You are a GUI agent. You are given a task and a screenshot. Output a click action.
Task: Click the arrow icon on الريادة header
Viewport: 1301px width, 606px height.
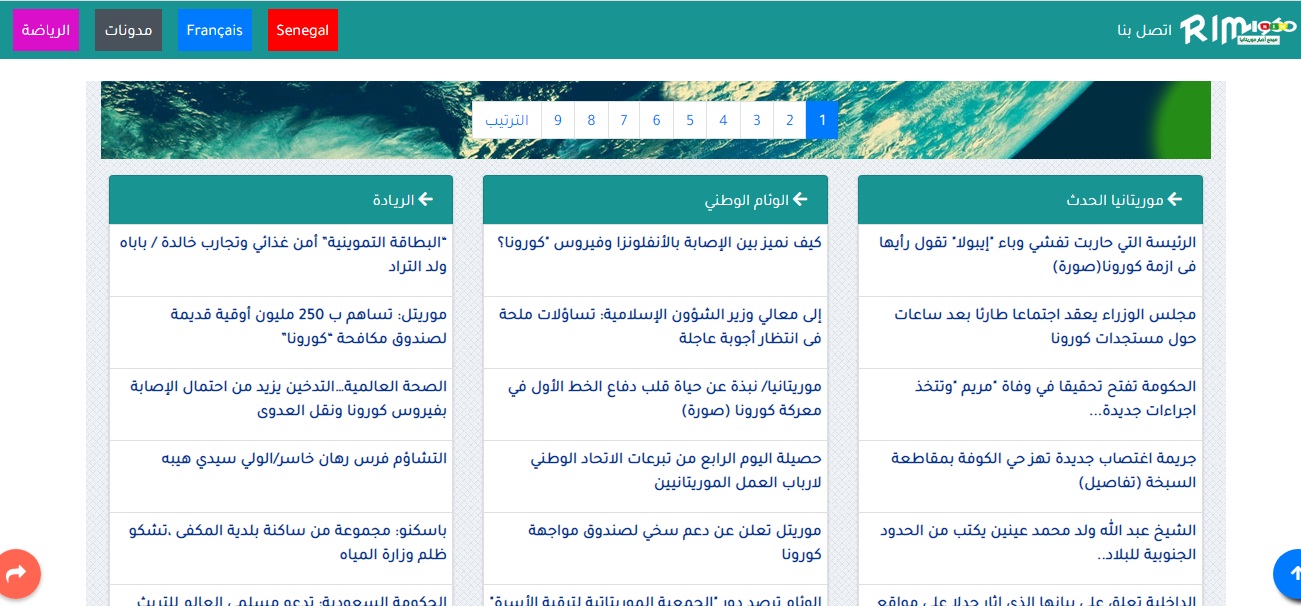click(427, 199)
